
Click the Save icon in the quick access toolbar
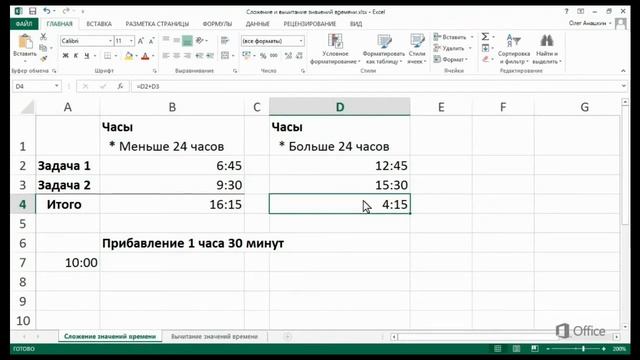(33, 11)
